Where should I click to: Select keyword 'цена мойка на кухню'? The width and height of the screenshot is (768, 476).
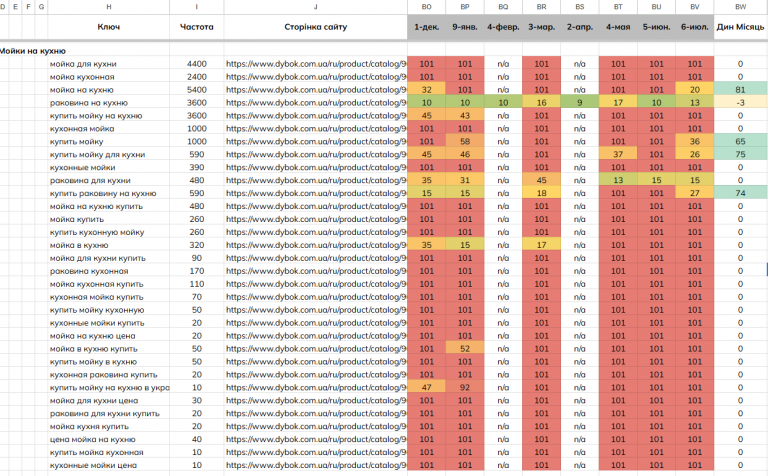tap(92, 439)
